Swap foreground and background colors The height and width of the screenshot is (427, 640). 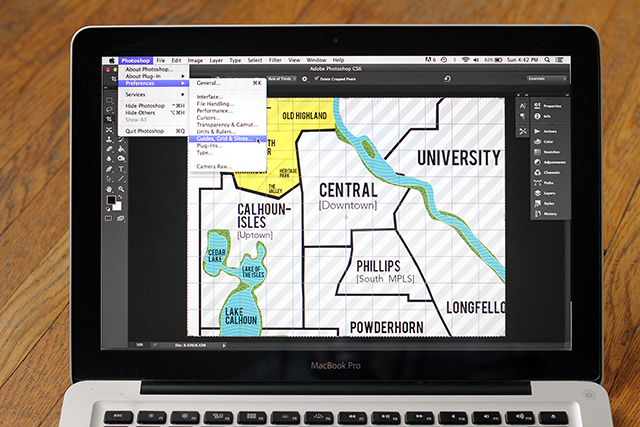(120, 197)
